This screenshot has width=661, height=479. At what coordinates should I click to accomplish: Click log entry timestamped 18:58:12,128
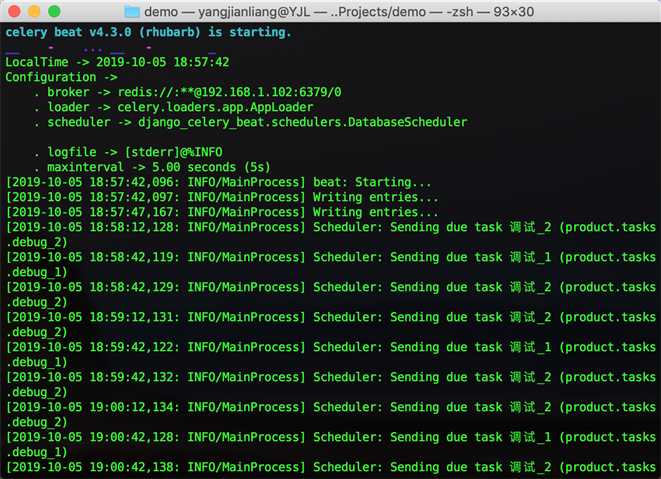330,235
